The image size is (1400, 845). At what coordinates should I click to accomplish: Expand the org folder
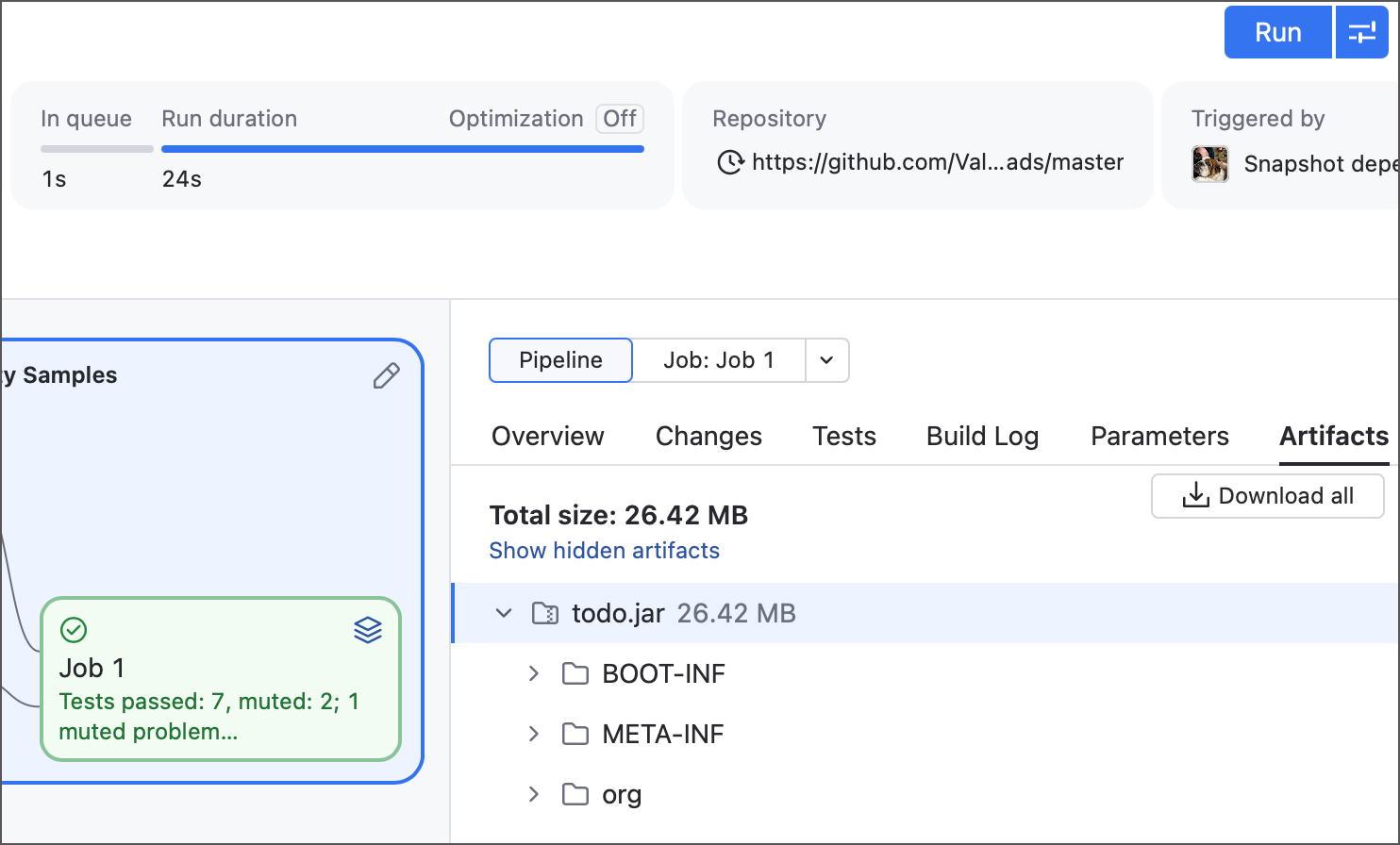pos(534,794)
